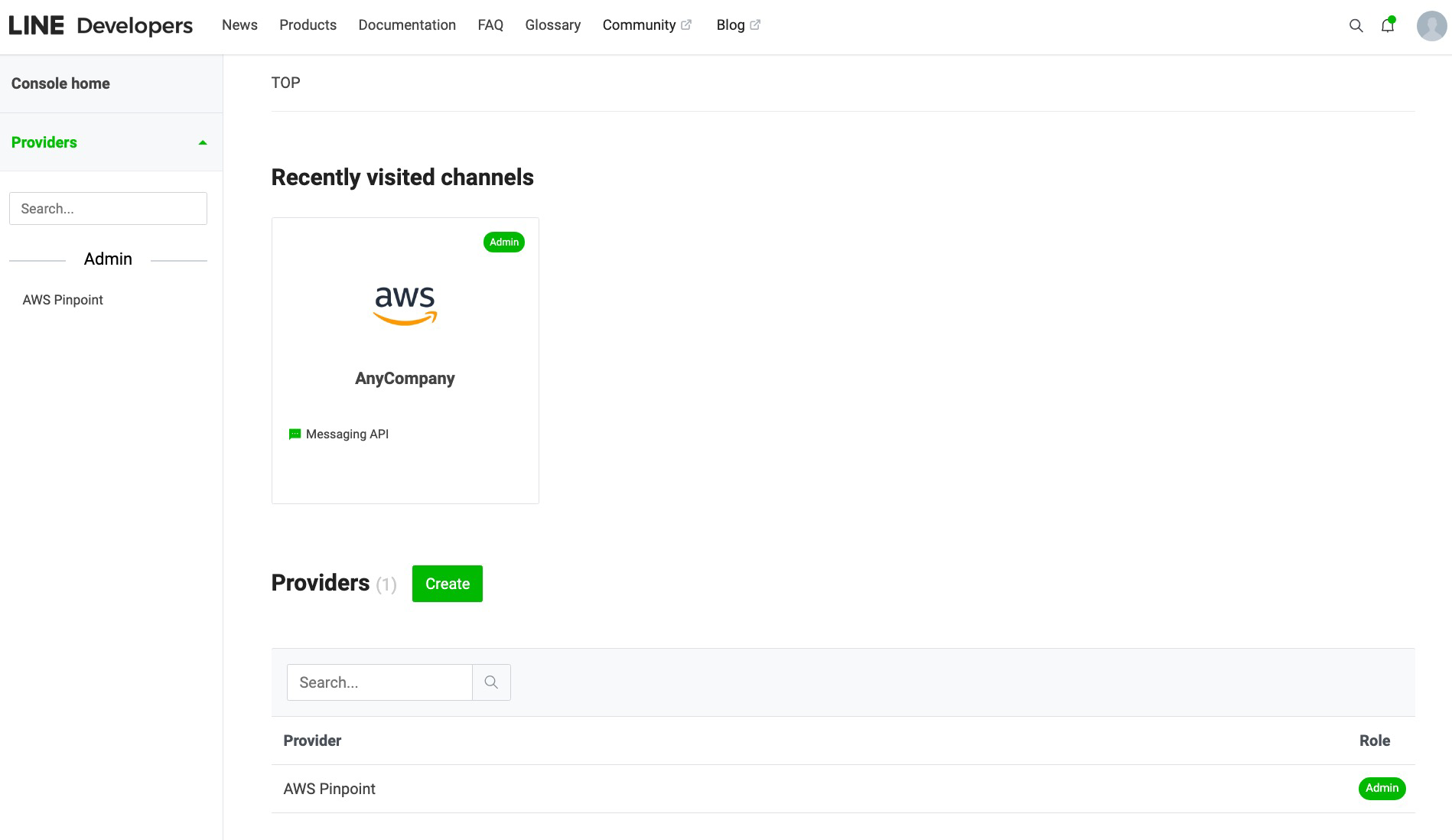Click the Admin badge on the channel card

pyautogui.click(x=503, y=242)
